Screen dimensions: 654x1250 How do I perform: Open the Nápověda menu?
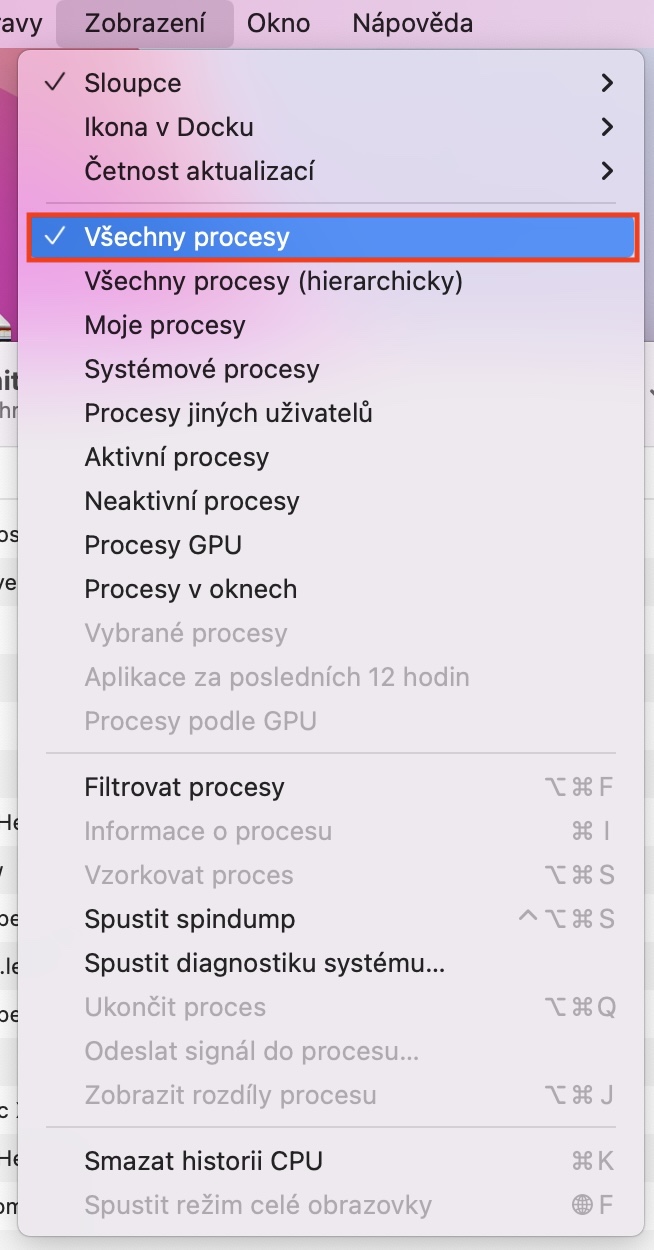[413, 22]
